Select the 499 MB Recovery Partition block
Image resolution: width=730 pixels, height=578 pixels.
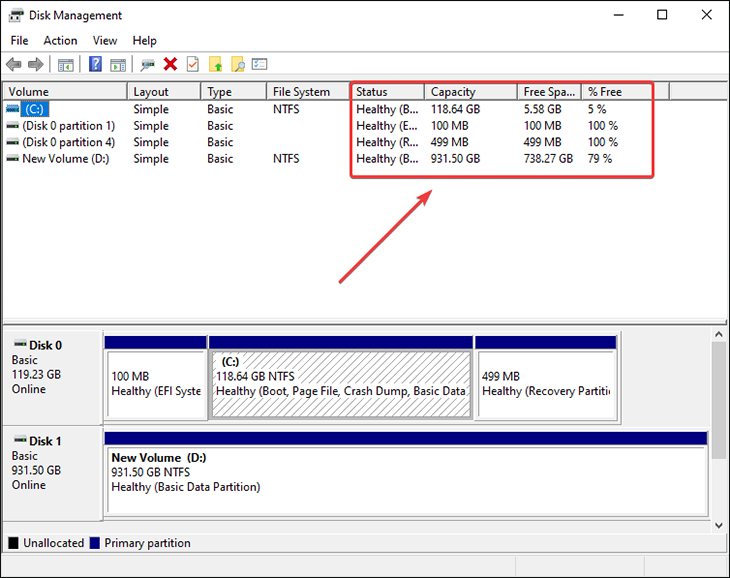[x=545, y=384]
